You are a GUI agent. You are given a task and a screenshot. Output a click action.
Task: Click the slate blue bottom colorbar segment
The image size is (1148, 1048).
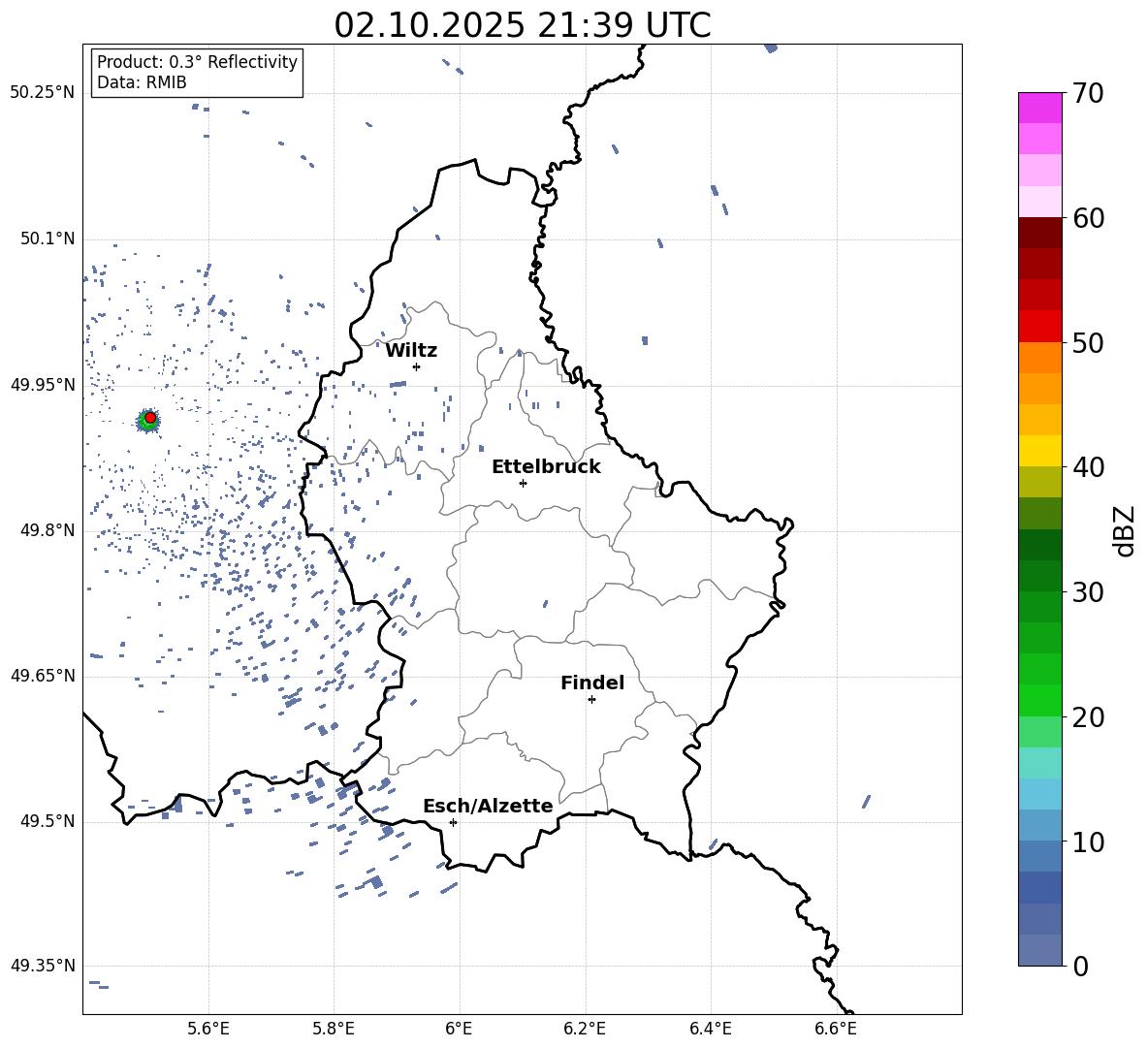coord(1039,950)
